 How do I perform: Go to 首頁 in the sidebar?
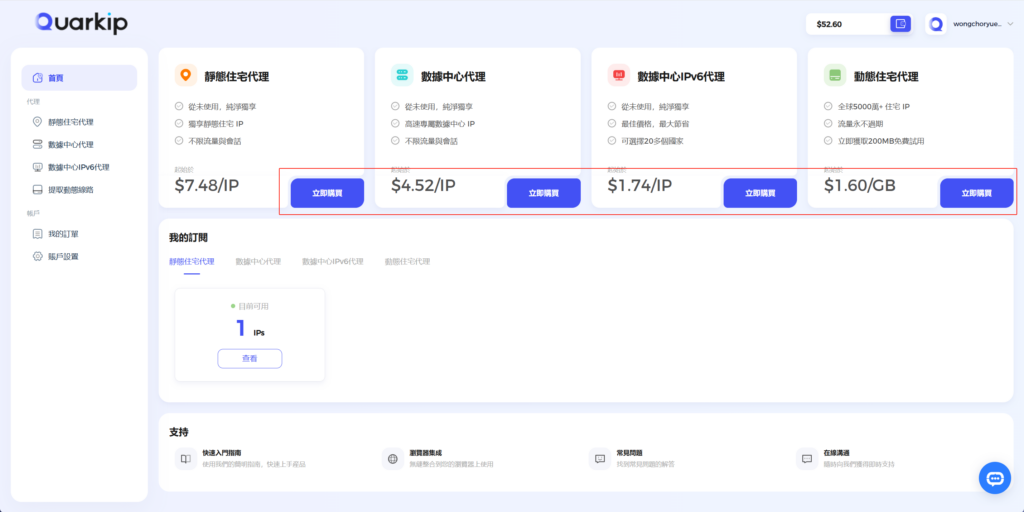click(x=80, y=78)
